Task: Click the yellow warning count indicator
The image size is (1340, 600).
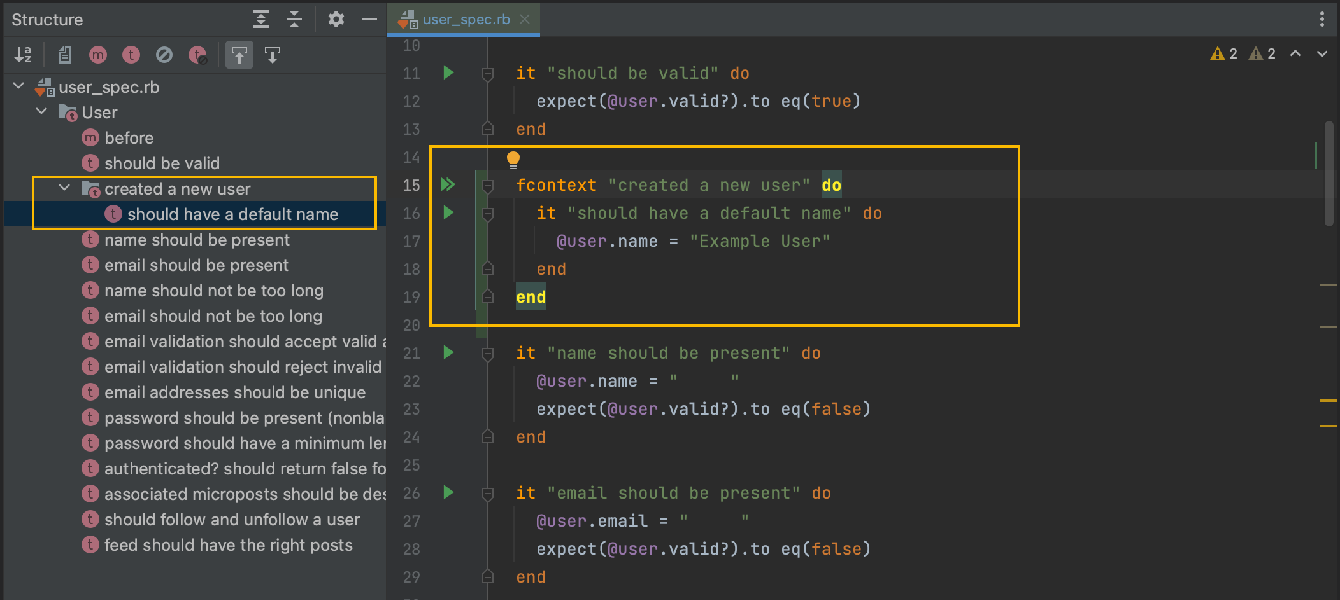Action: click(x=1224, y=54)
